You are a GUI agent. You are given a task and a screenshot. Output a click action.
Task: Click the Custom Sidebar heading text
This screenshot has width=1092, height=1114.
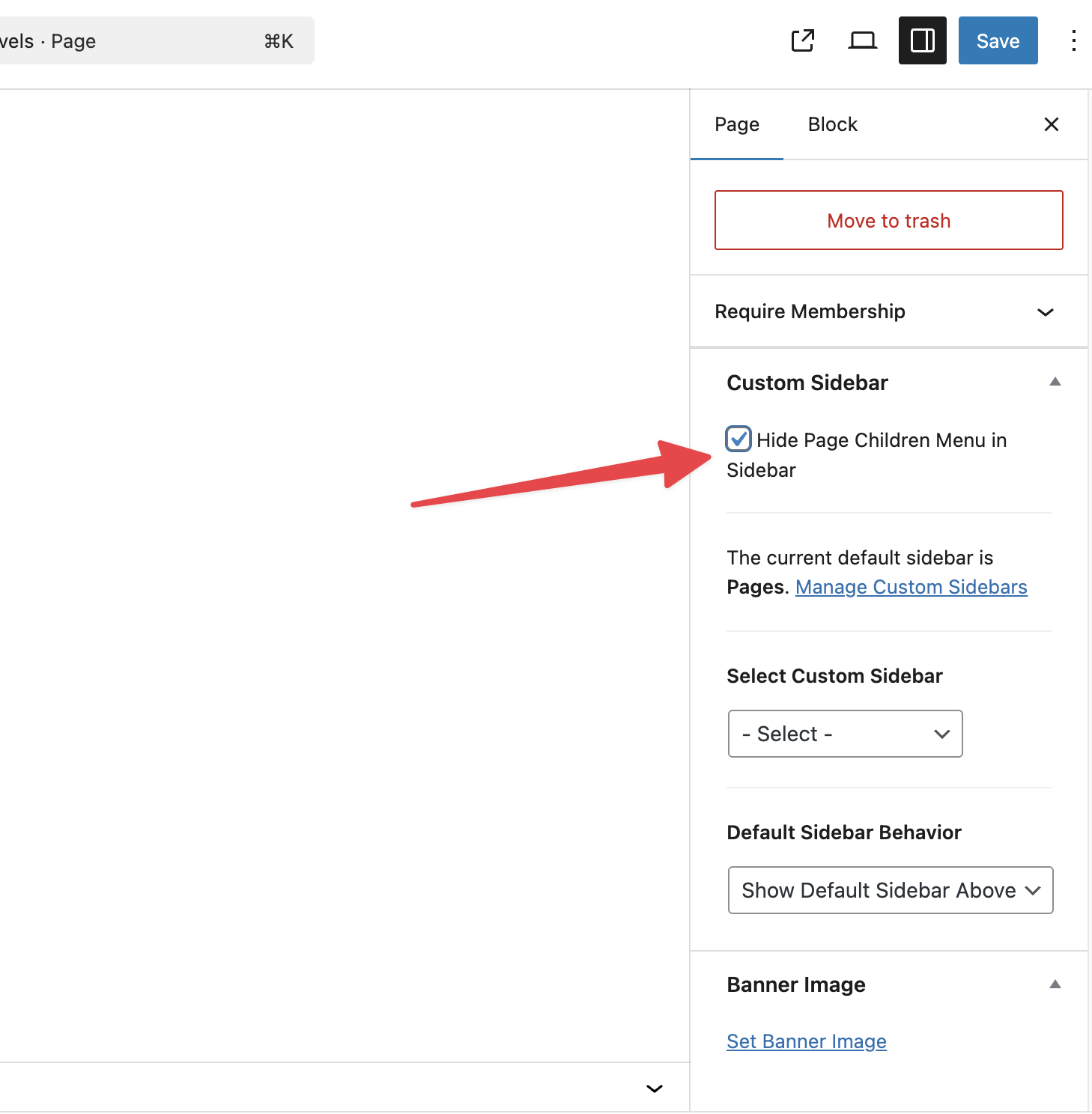[x=807, y=383]
